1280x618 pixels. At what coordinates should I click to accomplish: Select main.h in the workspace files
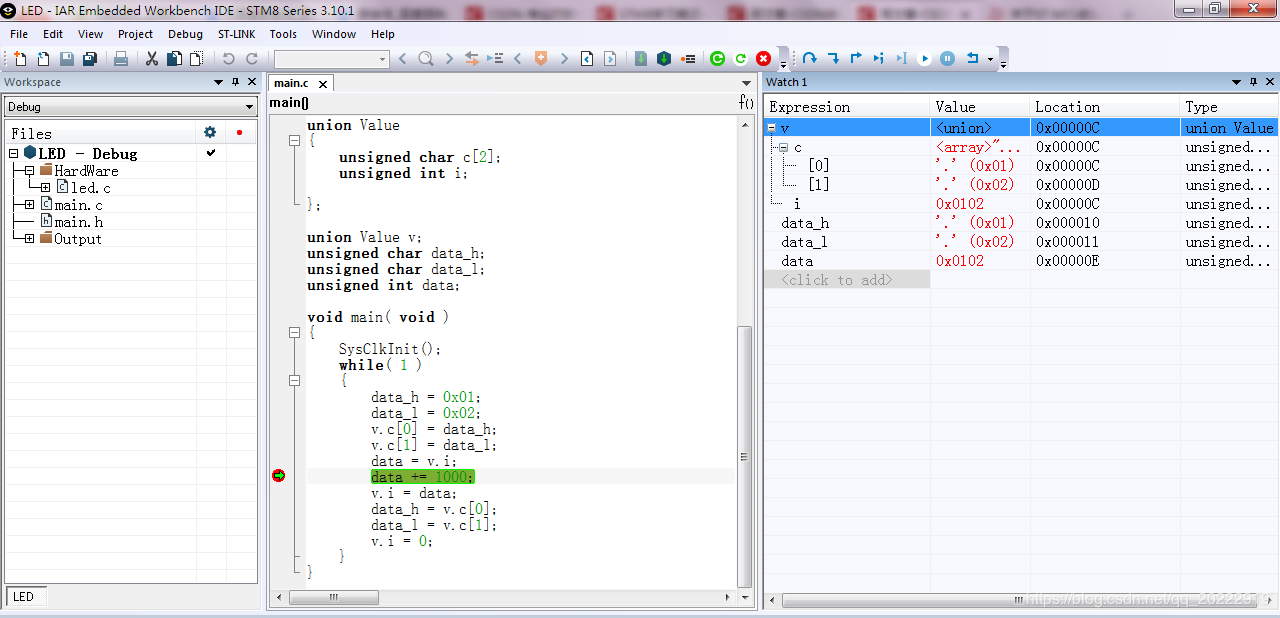click(x=78, y=222)
